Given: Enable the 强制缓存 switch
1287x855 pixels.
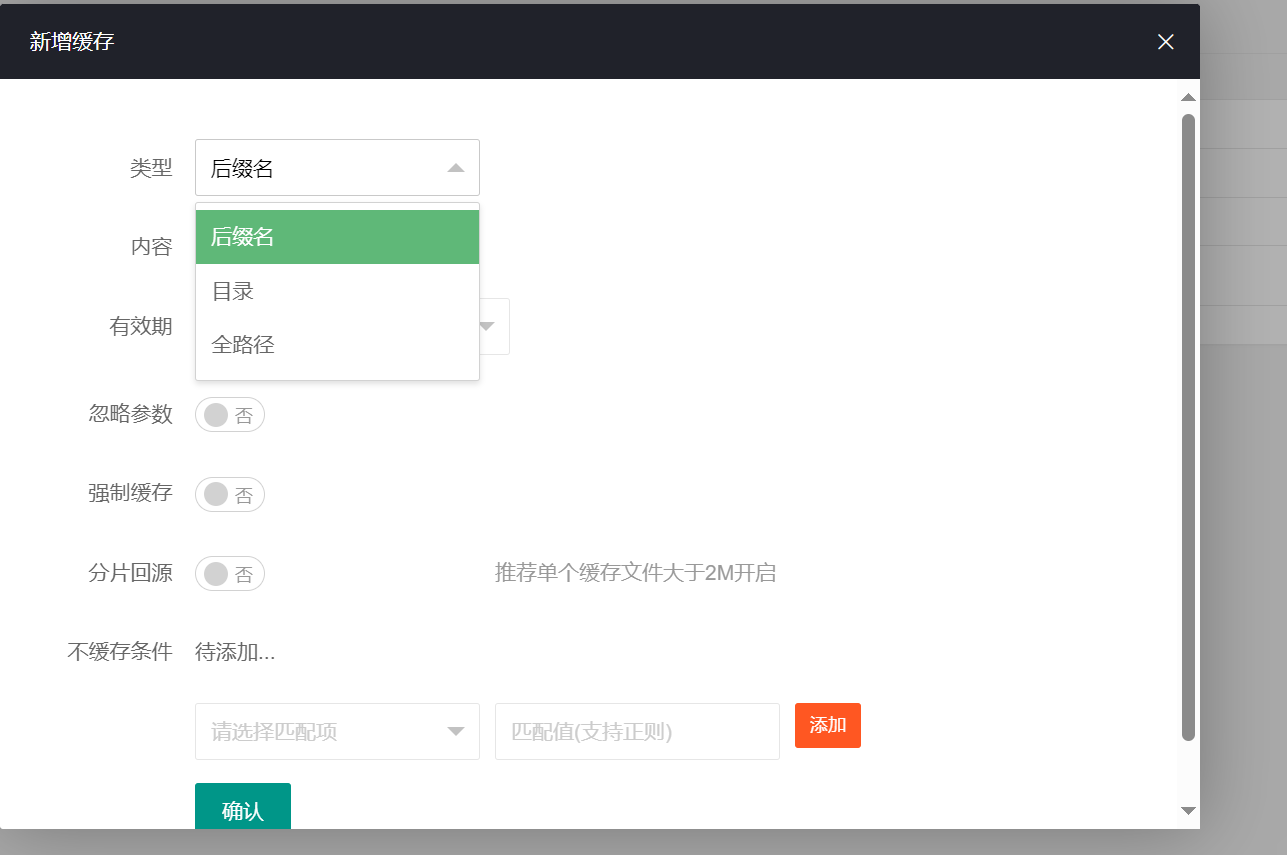Looking at the screenshot, I should pyautogui.click(x=229, y=494).
